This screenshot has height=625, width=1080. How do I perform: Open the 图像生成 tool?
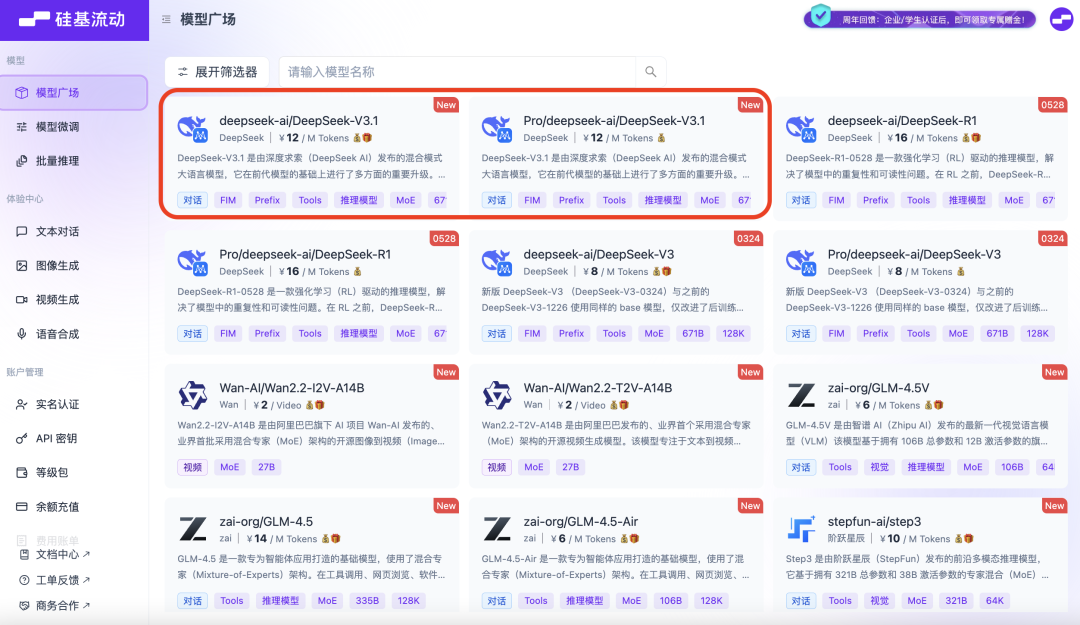60,266
